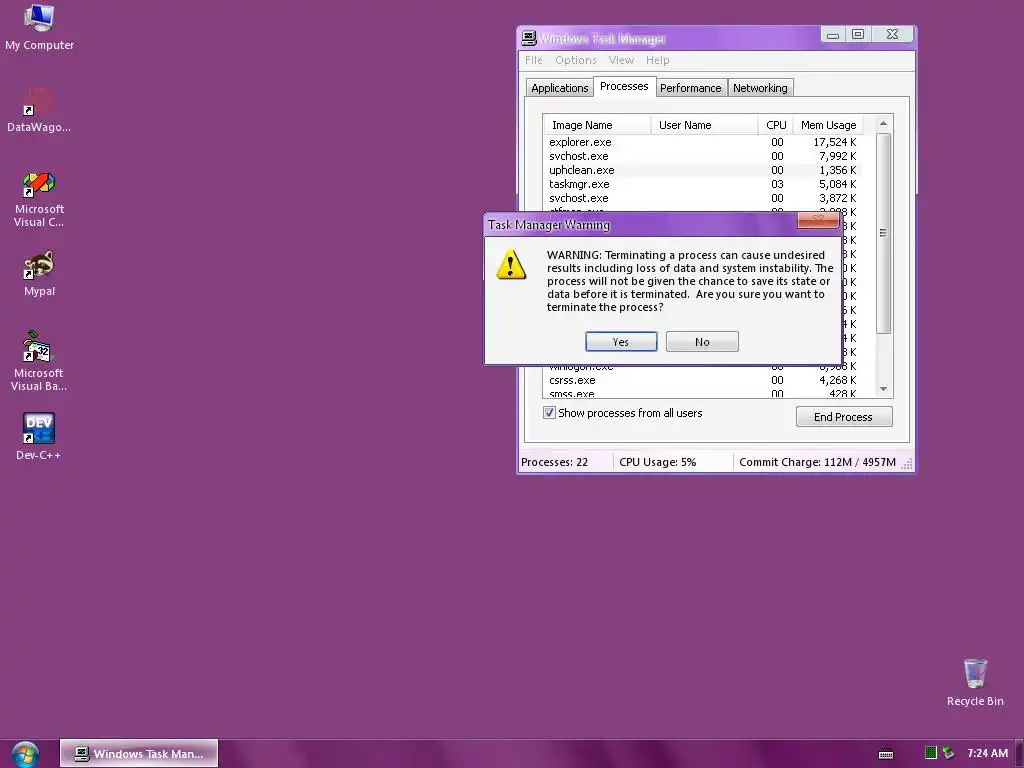The height and width of the screenshot is (768, 1024).
Task: Switch to the Networking tab
Action: [x=760, y=88]
